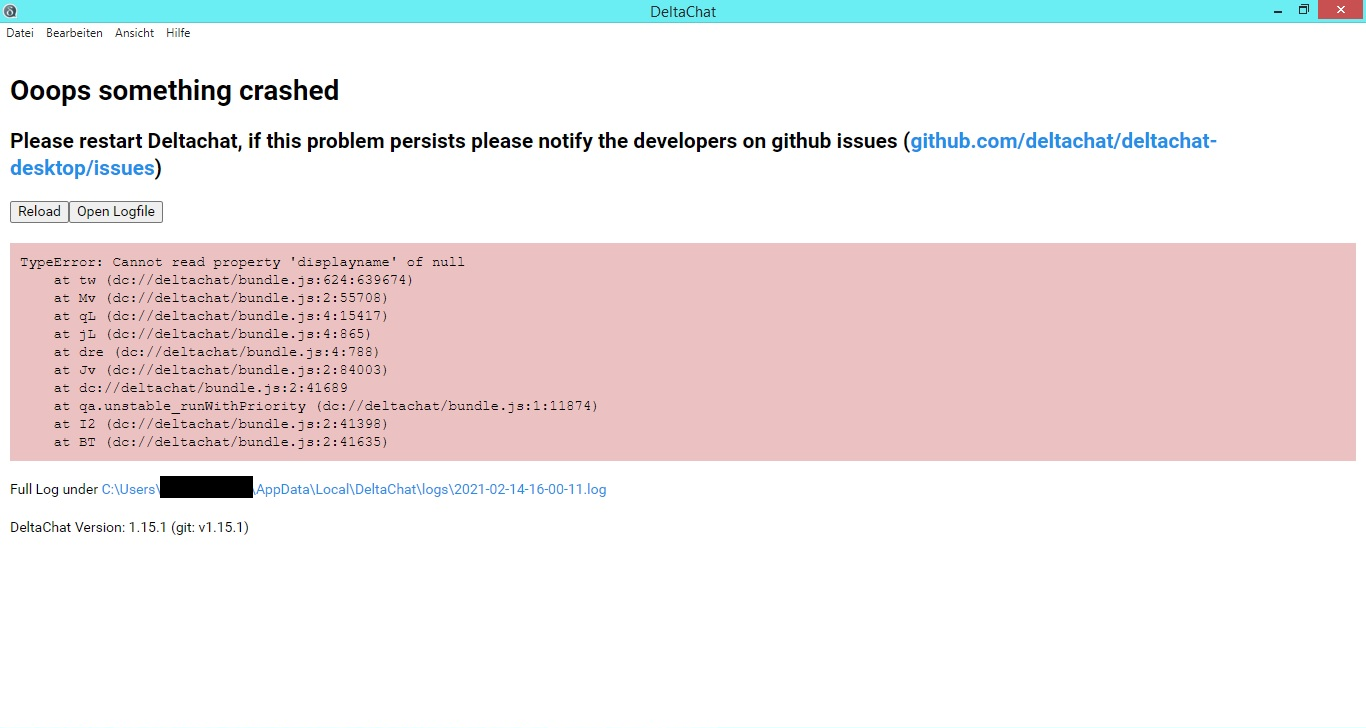Click the 'at tw' stack trace line

[233, 280]
